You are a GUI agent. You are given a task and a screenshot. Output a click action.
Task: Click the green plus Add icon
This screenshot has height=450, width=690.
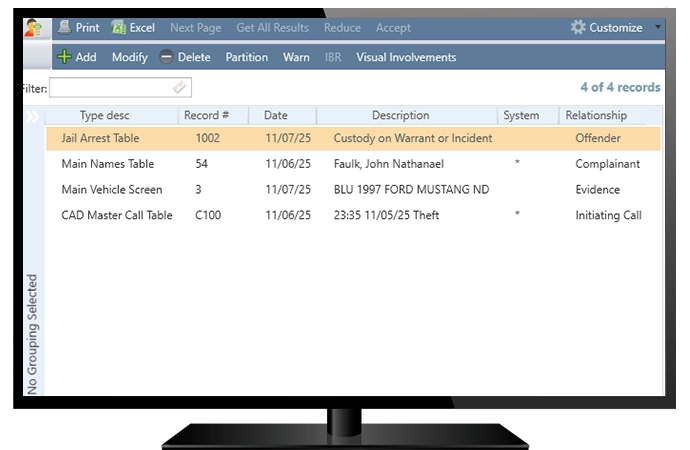pyautogui.click(x=64, y=57)
